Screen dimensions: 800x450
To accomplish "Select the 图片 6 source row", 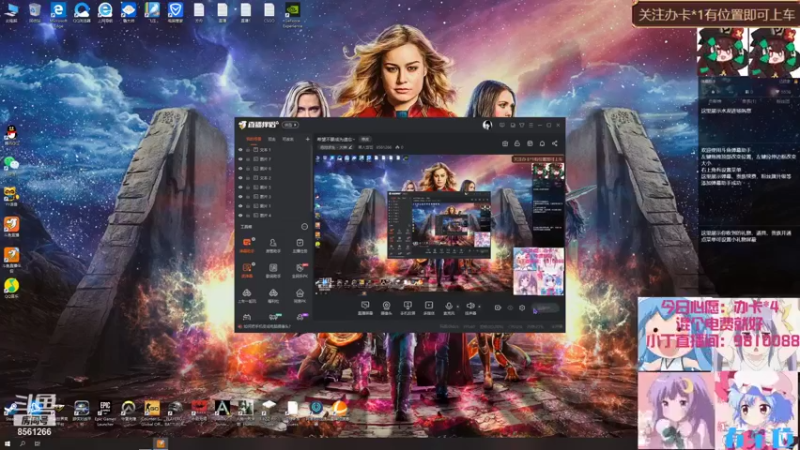I will click(273, 168).
